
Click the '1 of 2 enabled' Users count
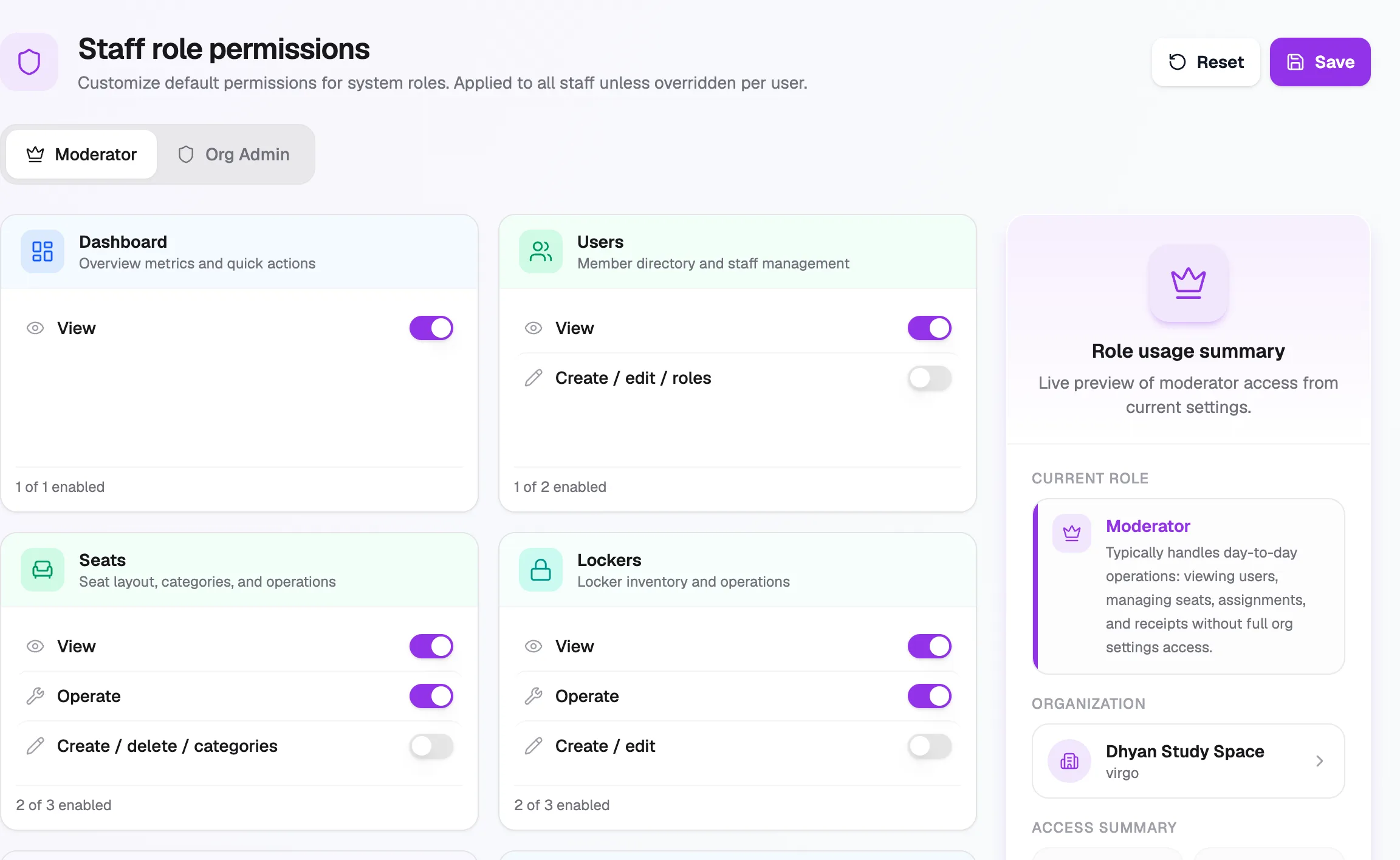coord(560,487)
